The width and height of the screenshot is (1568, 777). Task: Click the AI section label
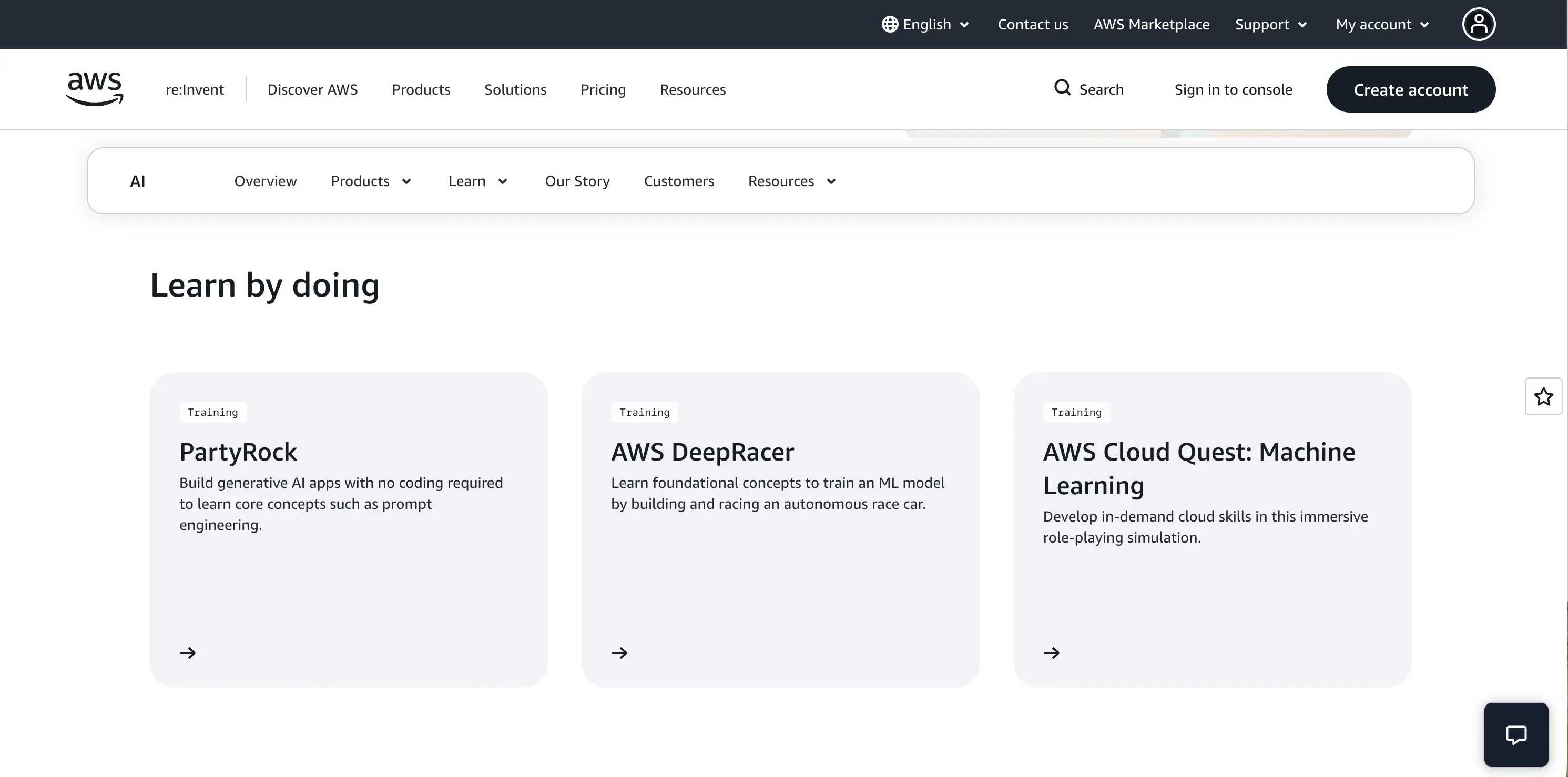click(x=138, y=181)
